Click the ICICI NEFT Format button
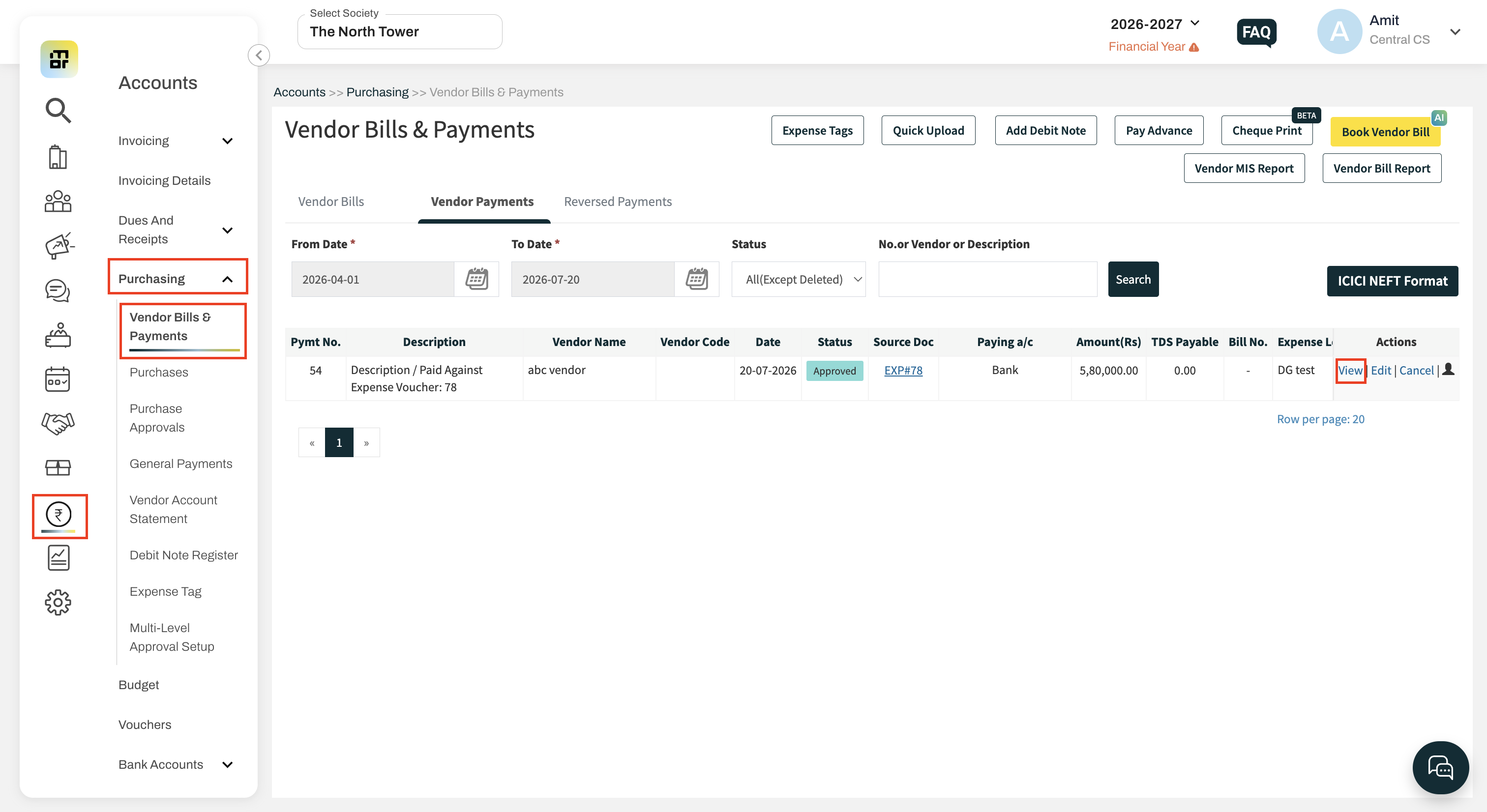The height and width of the screenshot is (812, 1487). coord(1392,281)
